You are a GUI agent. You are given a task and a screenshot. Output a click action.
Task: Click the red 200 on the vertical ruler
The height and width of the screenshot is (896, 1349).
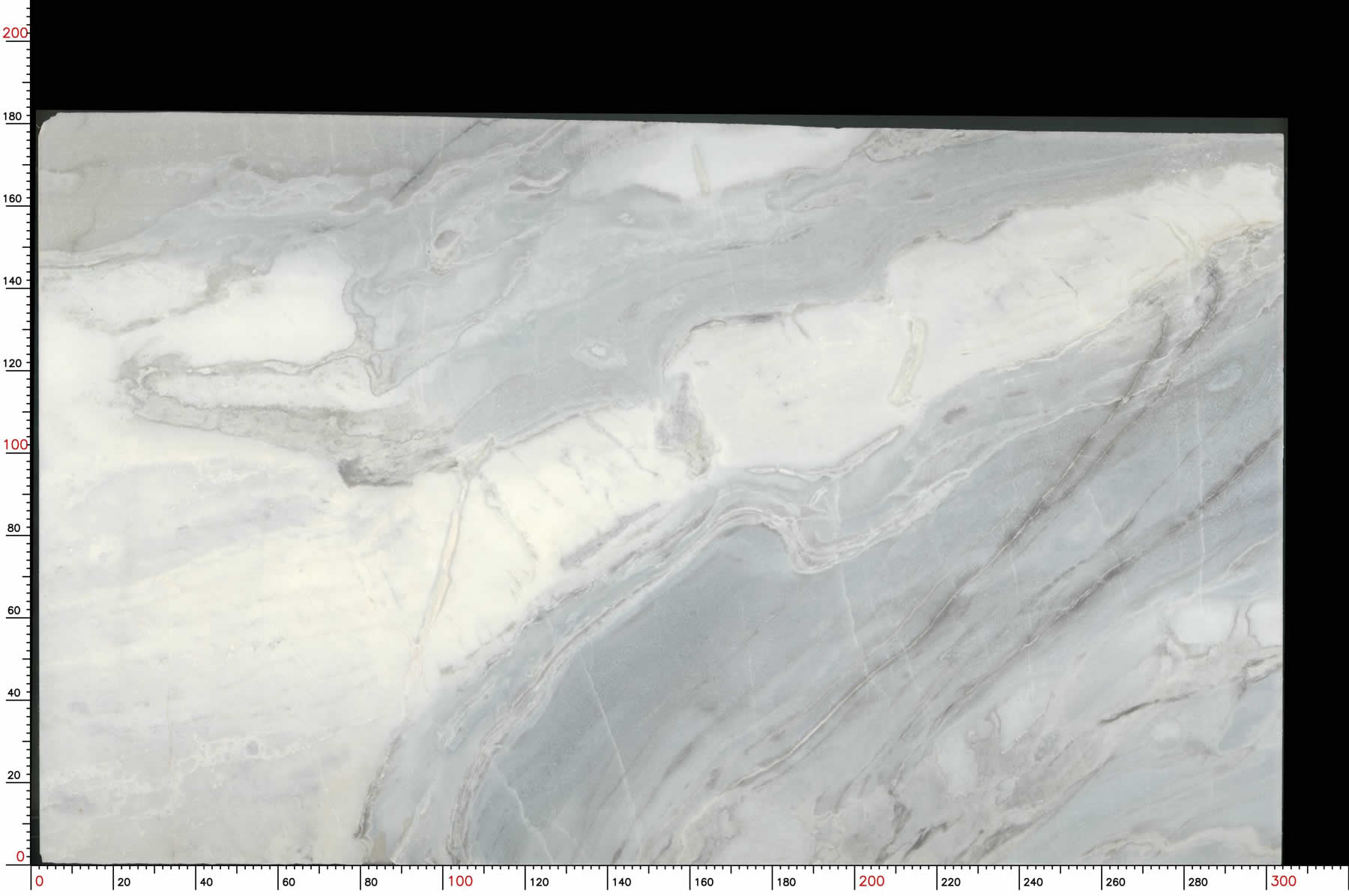coord(15,33)
